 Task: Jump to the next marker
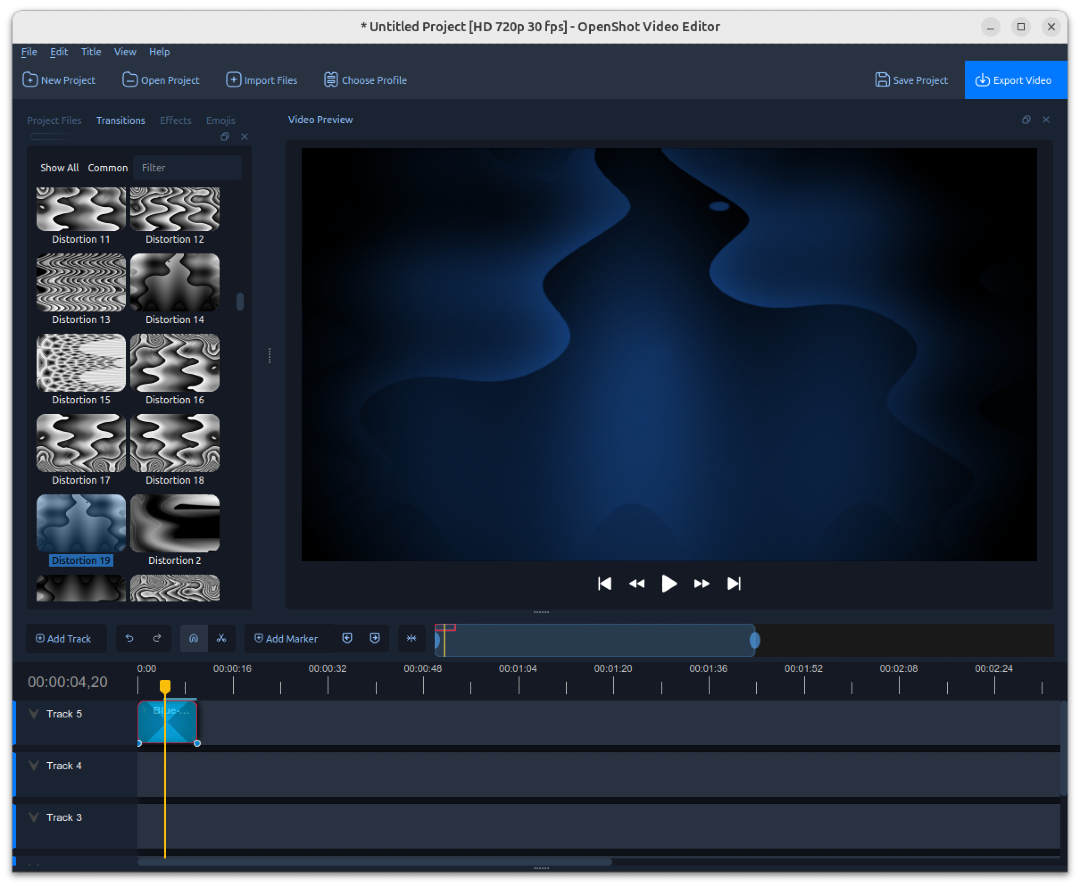374,638
